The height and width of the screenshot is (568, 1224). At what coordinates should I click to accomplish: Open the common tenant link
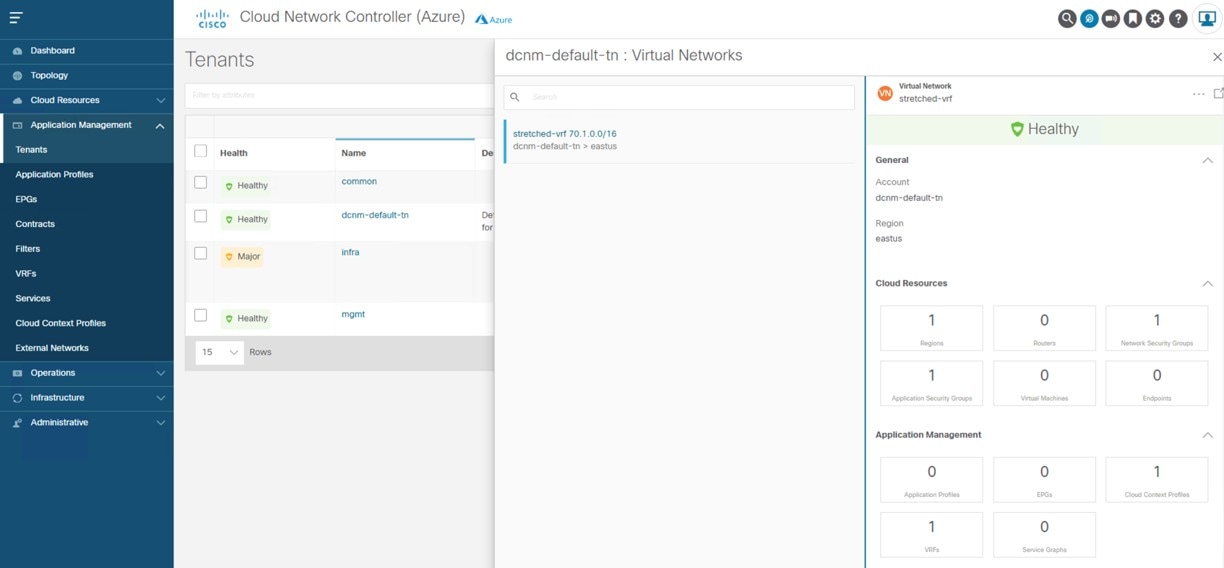click(x=359, y=182)
